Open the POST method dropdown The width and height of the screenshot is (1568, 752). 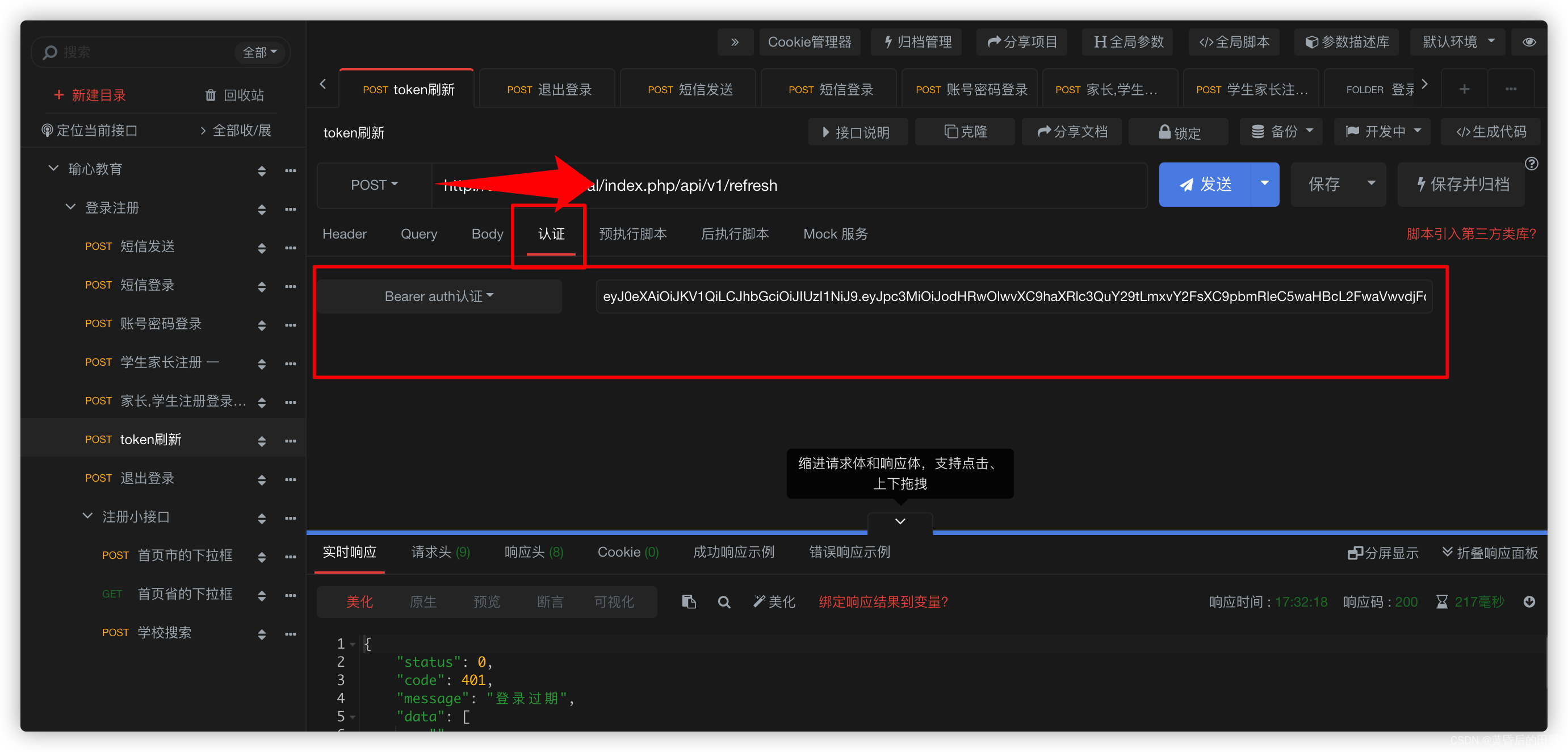tap(374, 185)
